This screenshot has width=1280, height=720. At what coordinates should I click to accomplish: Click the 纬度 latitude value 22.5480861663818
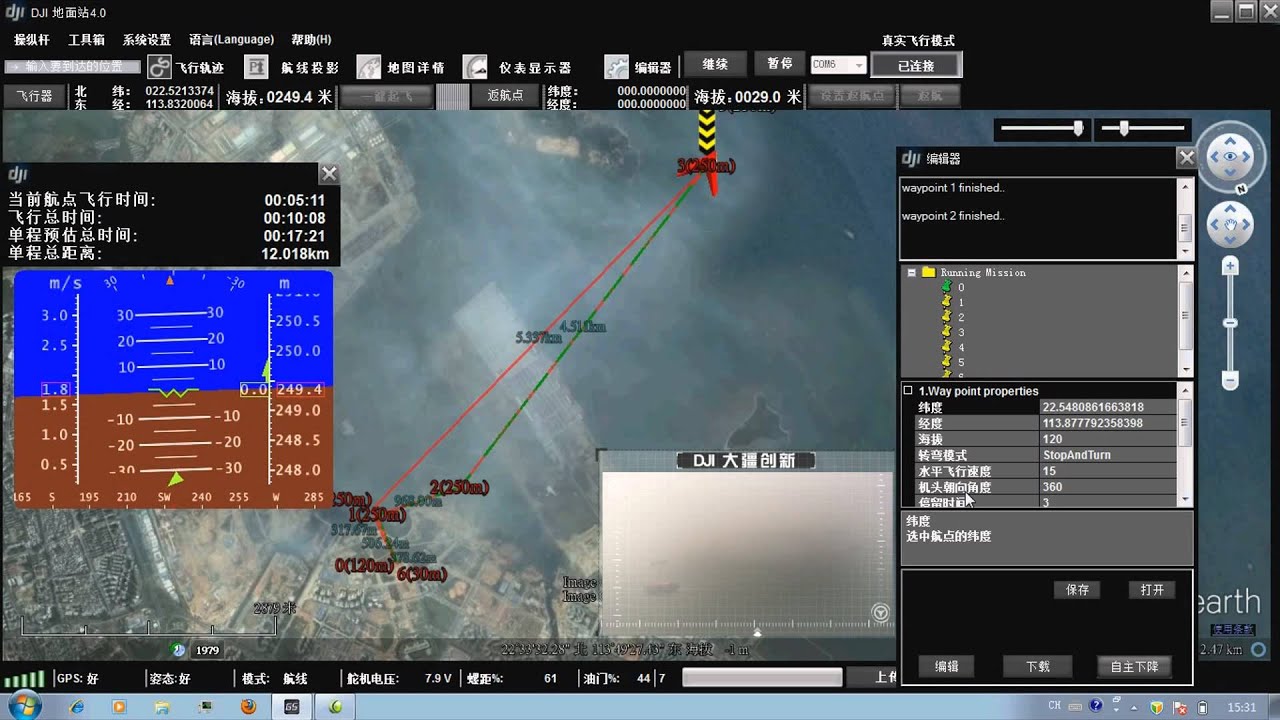[1108, 407]
